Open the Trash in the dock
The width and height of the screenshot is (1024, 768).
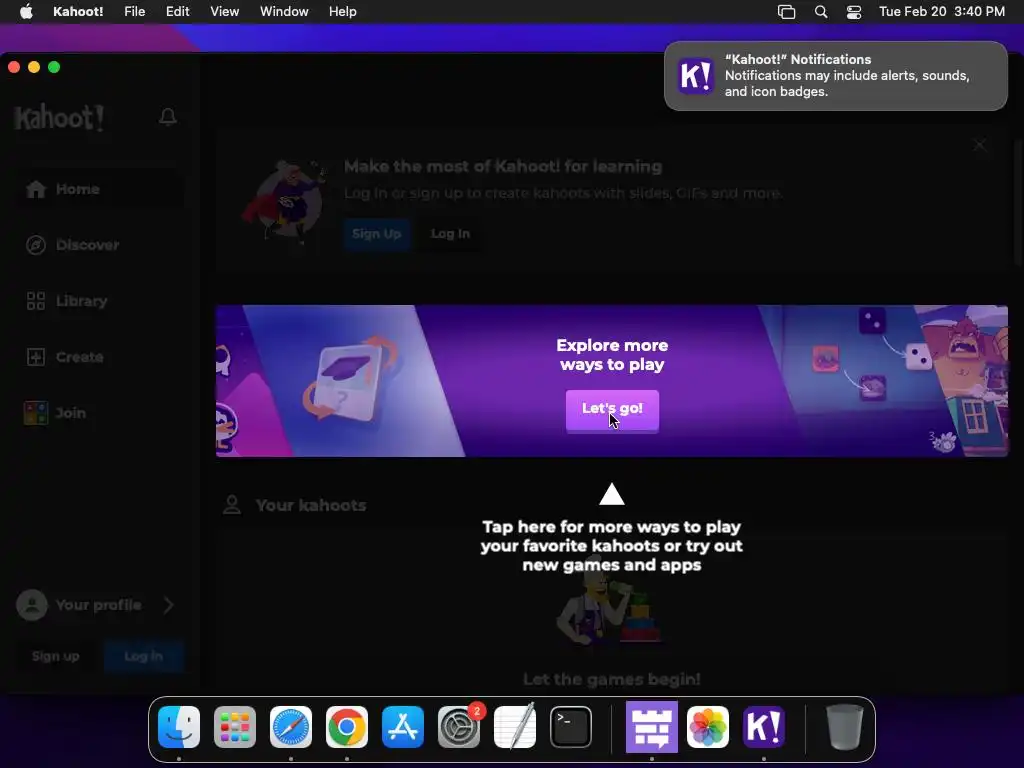(844, 727)
